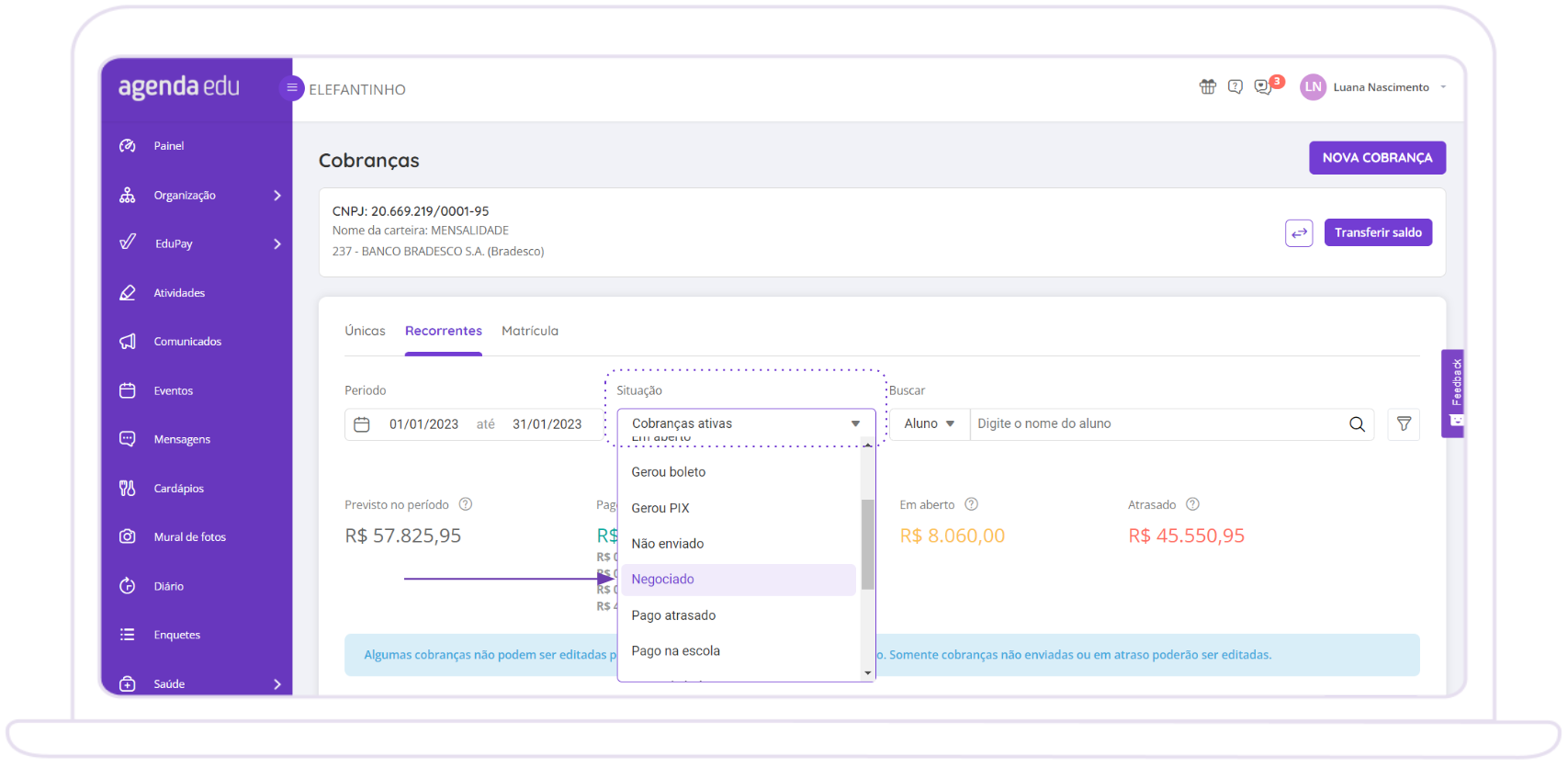Open Painel in the sidebar
The image size is (1568, 767).
coord(169,146)
